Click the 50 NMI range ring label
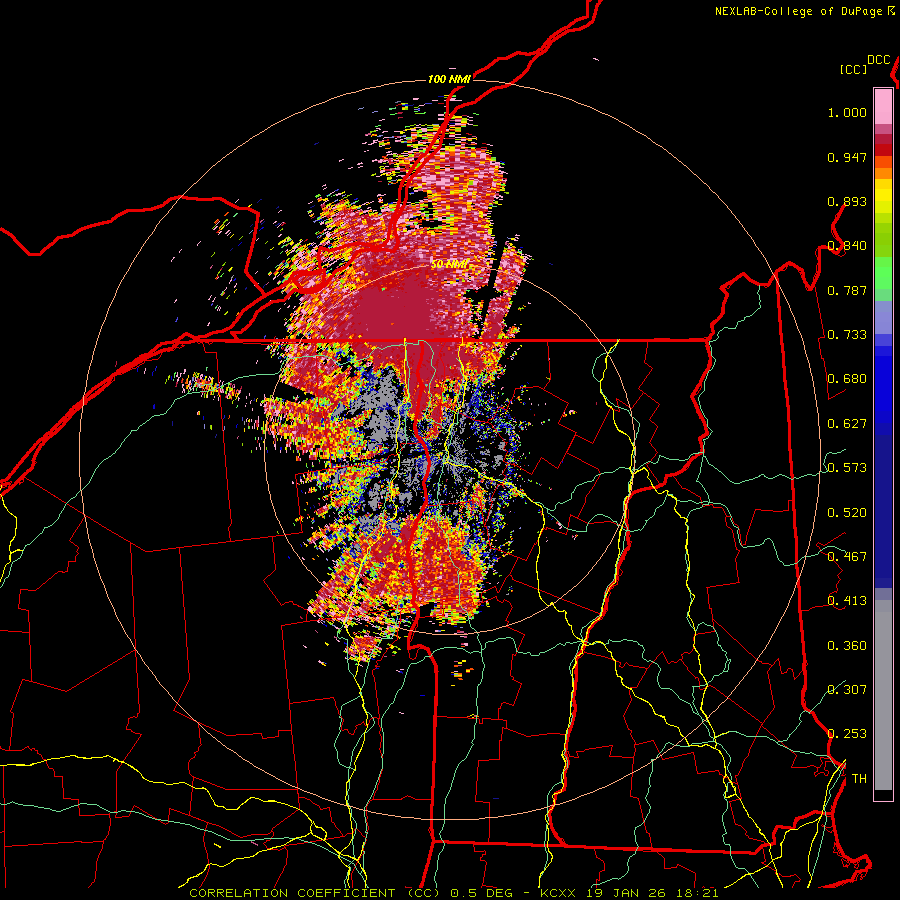 pyautogui.click(x=449, y=264)
